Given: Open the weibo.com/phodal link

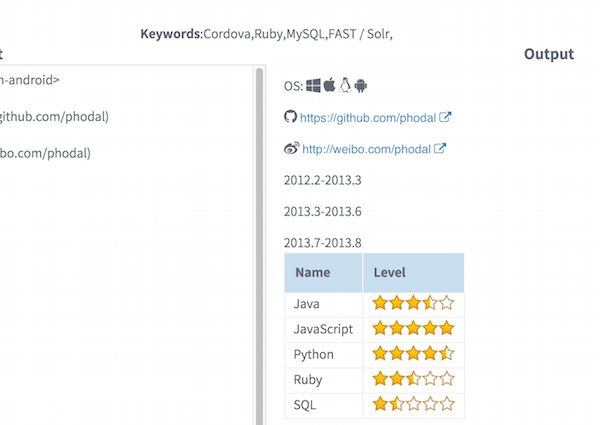Looking at the screenshot, I should (365, 150).
